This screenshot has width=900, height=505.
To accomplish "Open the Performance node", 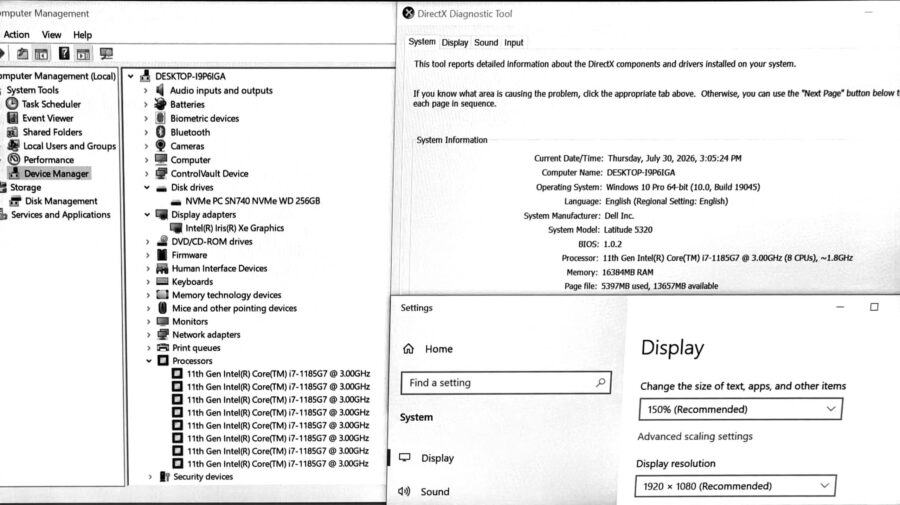I will [x=49, y=160].
